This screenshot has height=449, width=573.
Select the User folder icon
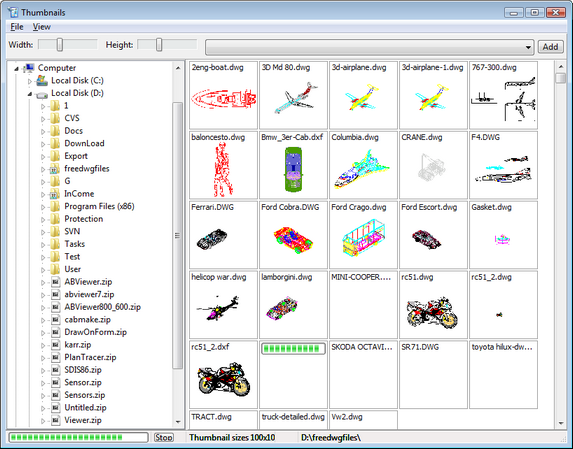point(55,269)
